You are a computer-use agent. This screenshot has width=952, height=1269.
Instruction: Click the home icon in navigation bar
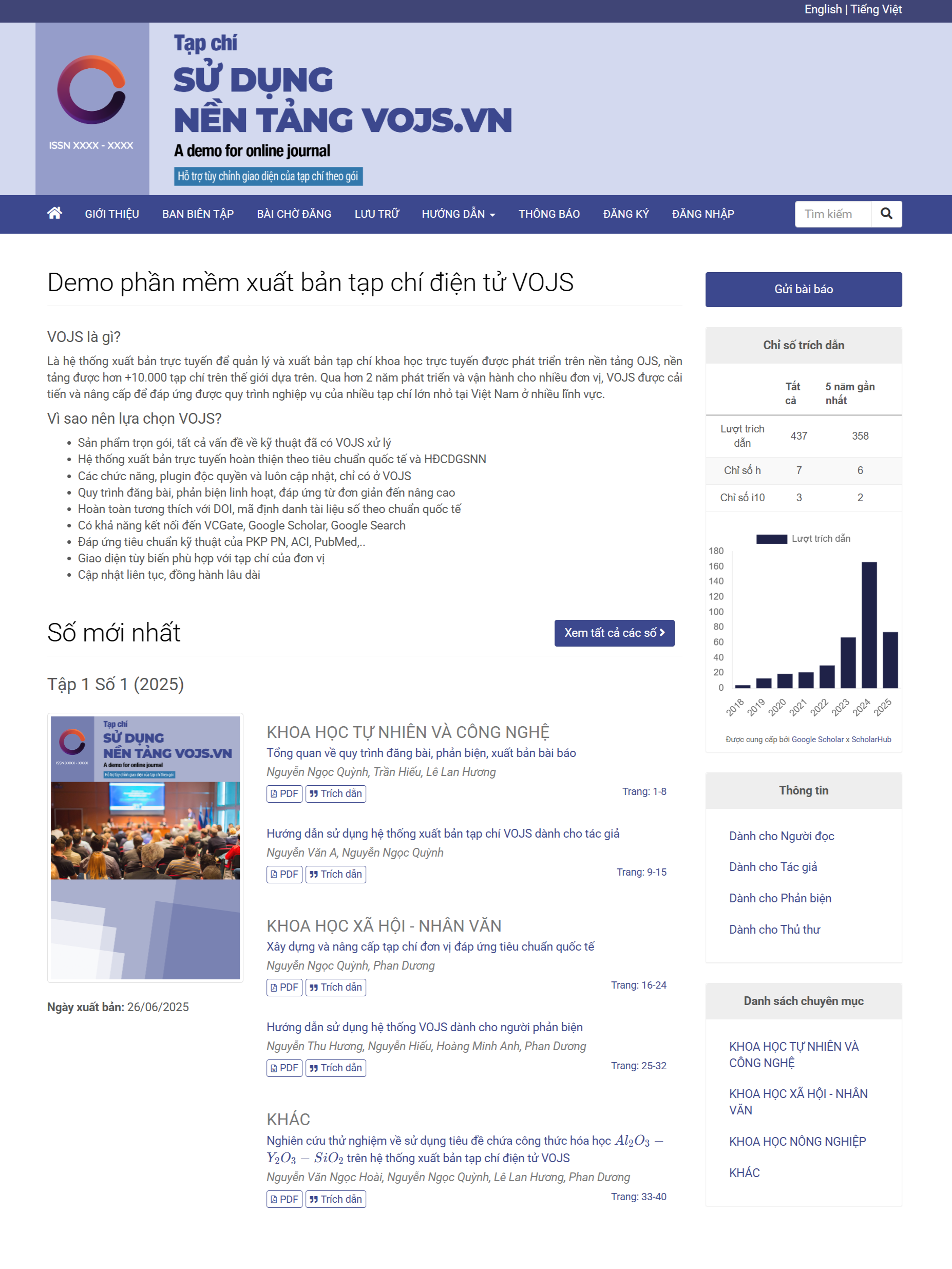(54, 214)
